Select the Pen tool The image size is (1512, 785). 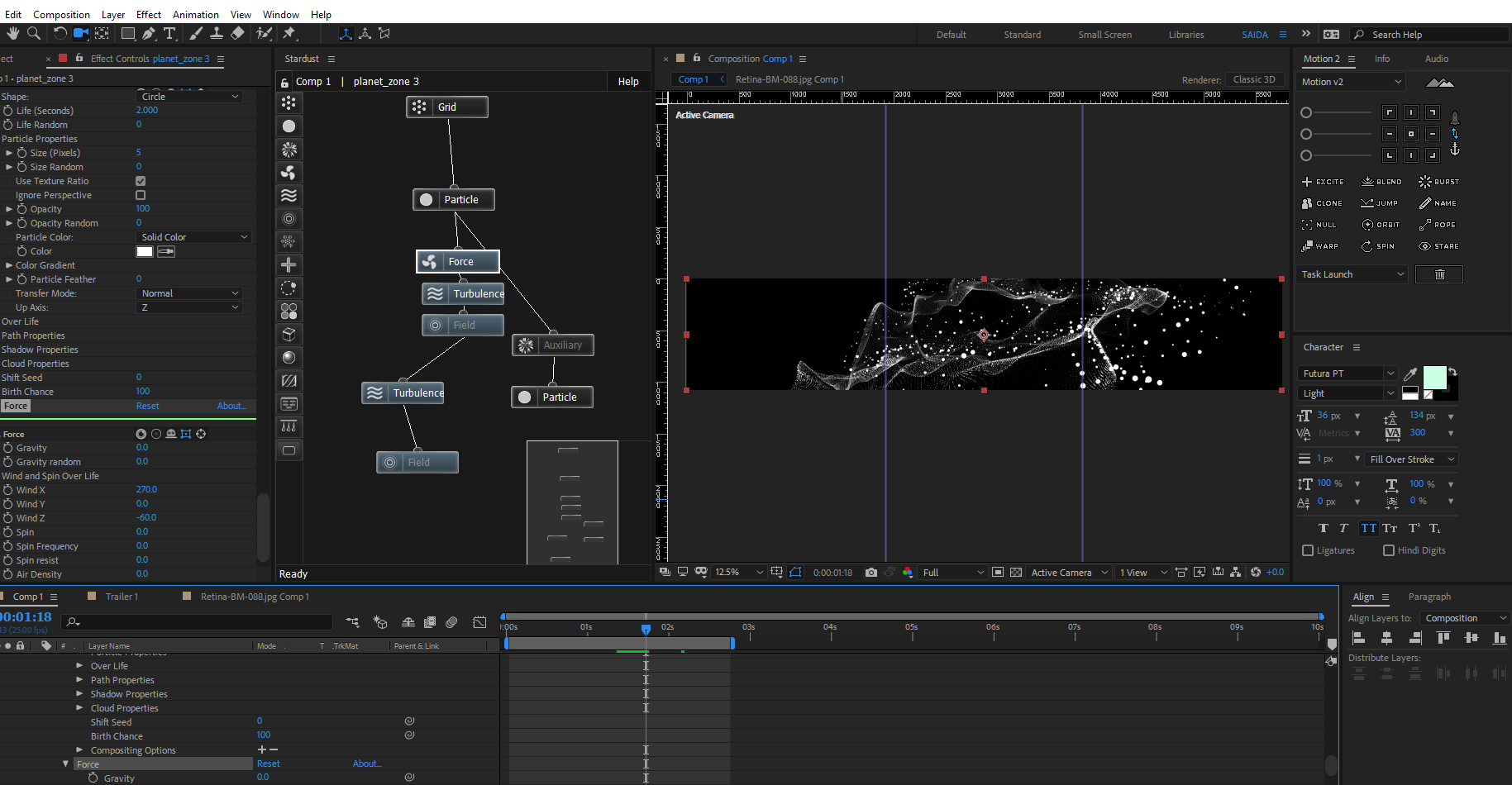[149, 33]
